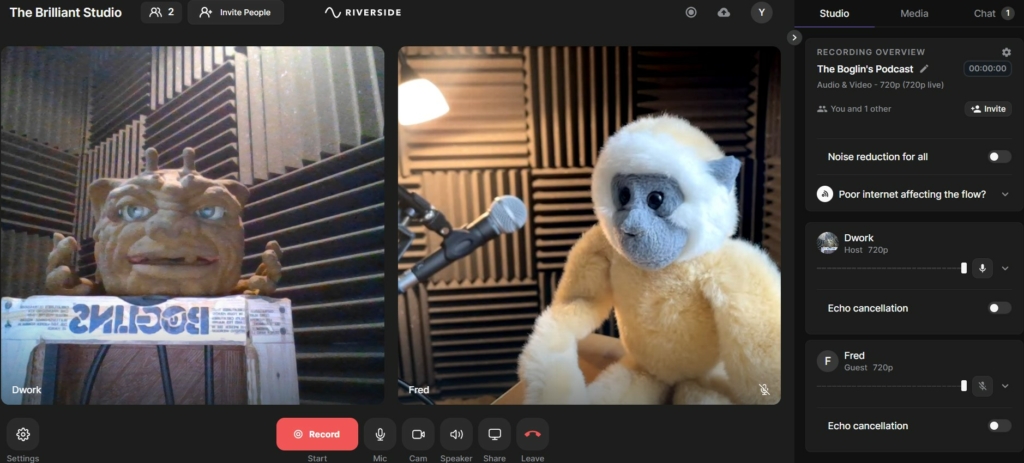The image size is (1024, 463).
Task: Toggle Dwork's Echo cancellation switch
Action: 999,308
